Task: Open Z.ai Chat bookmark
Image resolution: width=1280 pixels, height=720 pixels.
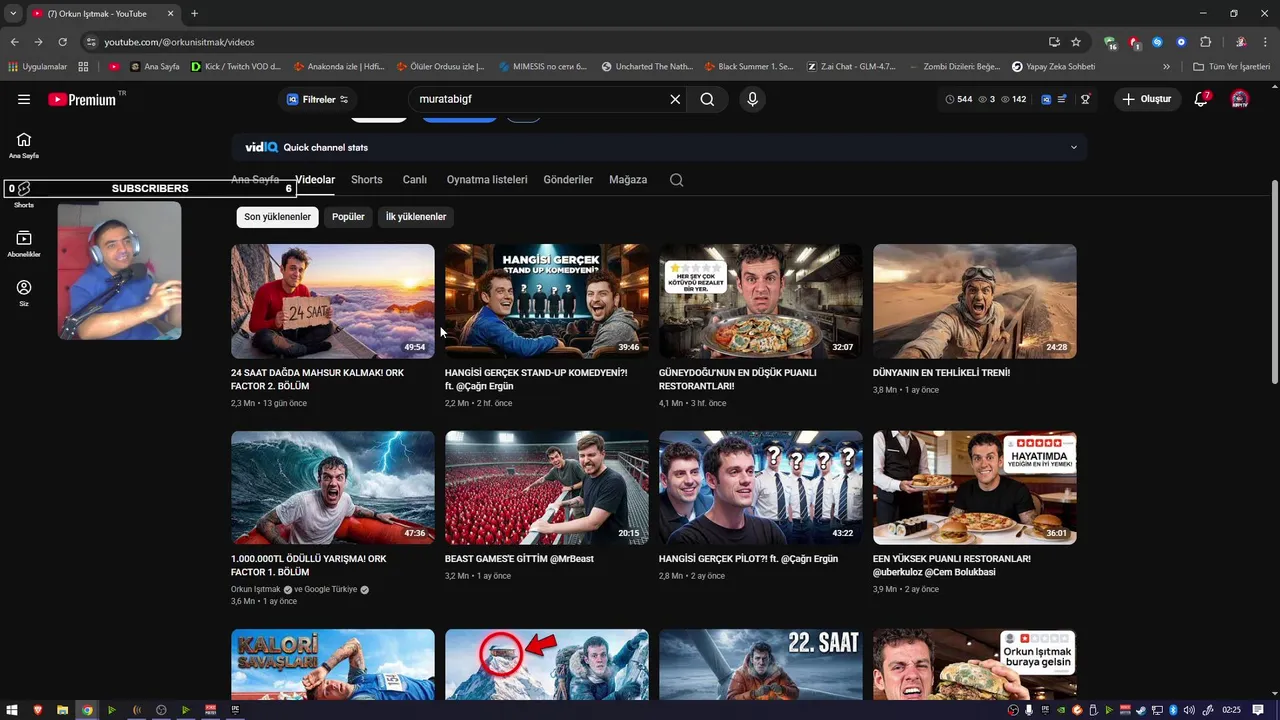Action: coord(851,67)
